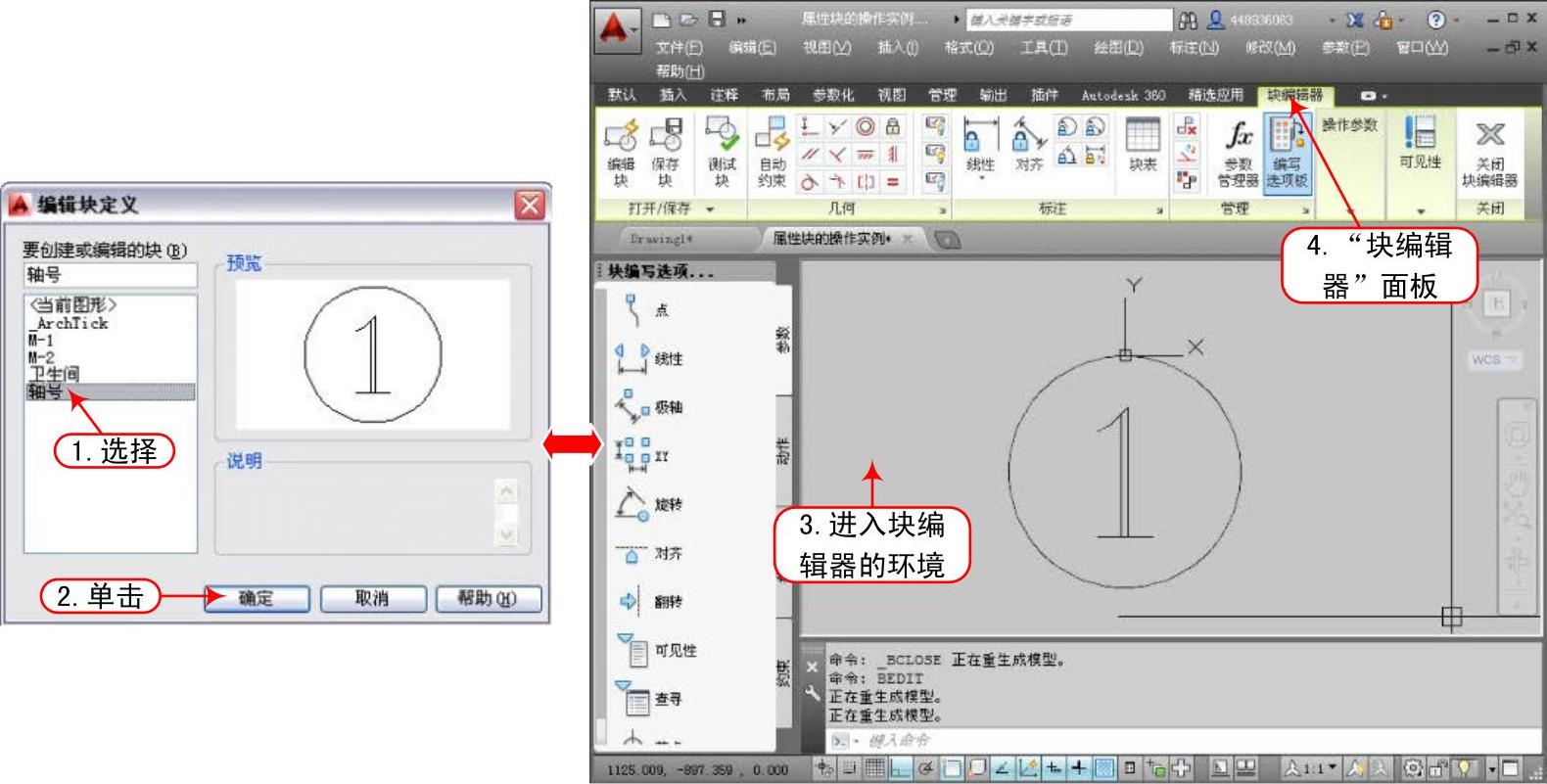The image size is (1547, 784).
Task: Open the 绘图(D) menu
Action: point(1118,47)
